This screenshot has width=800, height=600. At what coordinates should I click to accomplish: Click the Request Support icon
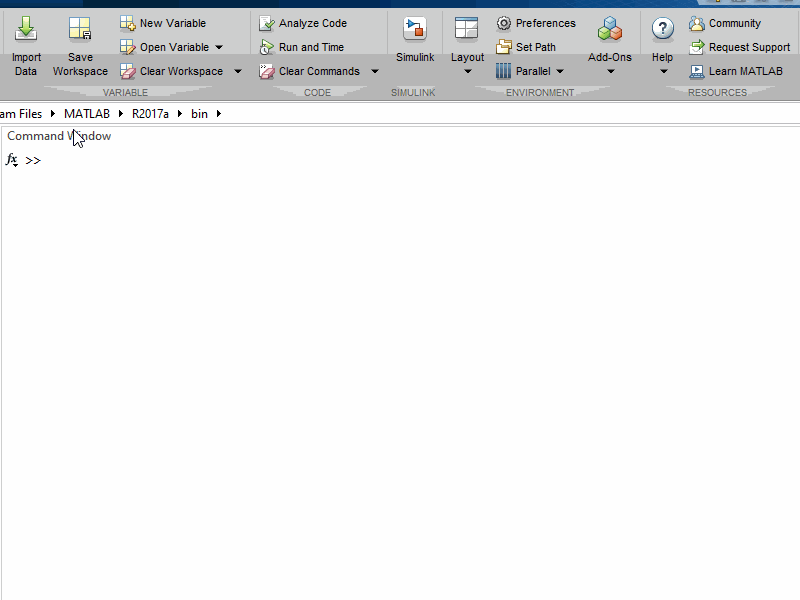pos(696,47)
